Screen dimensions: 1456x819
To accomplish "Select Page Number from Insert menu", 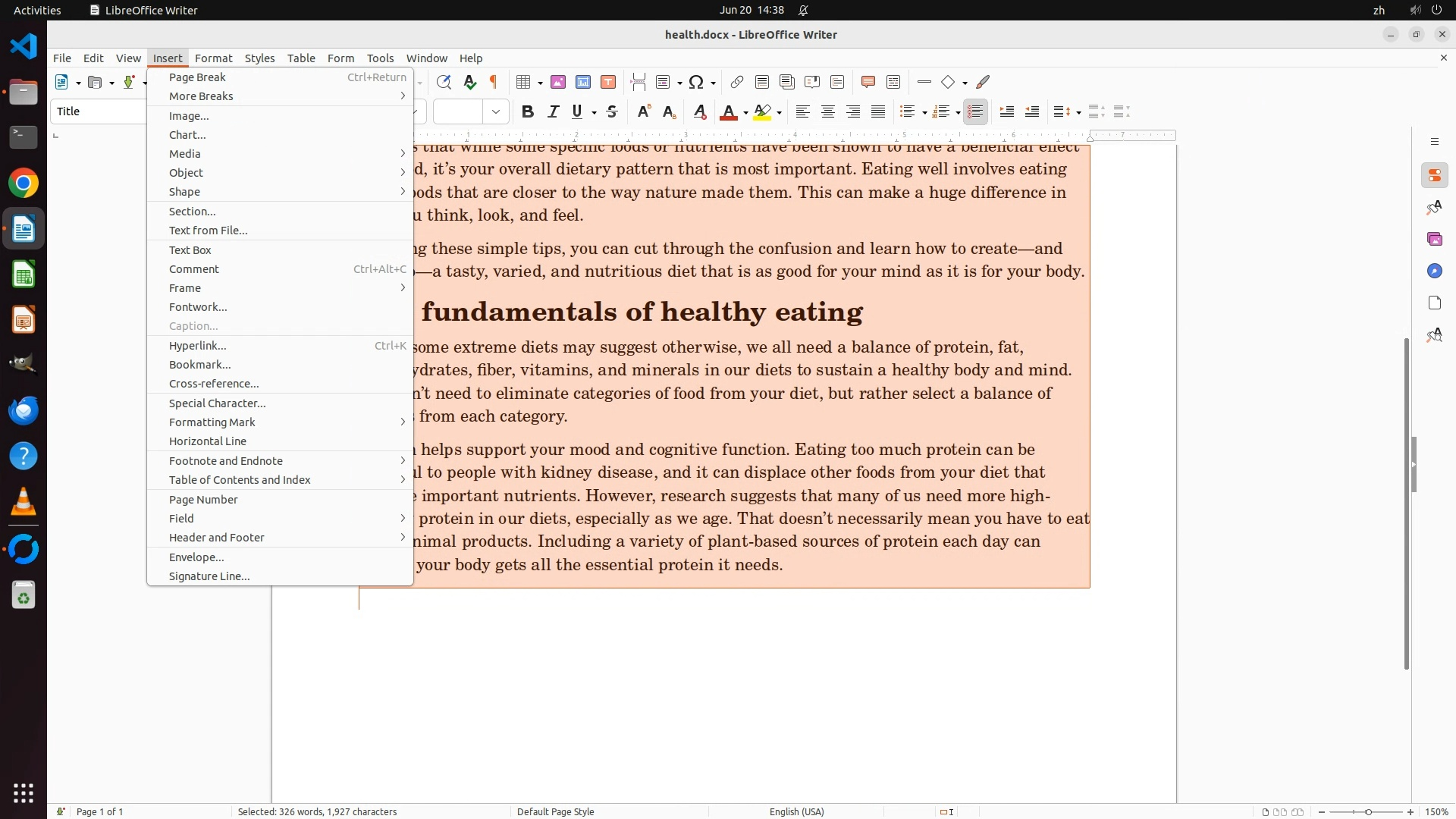I will click(203, 500).
